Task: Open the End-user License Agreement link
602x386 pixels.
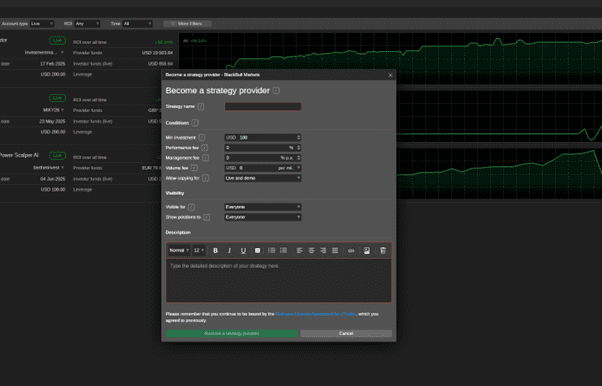Action: [x=316, y=314]
